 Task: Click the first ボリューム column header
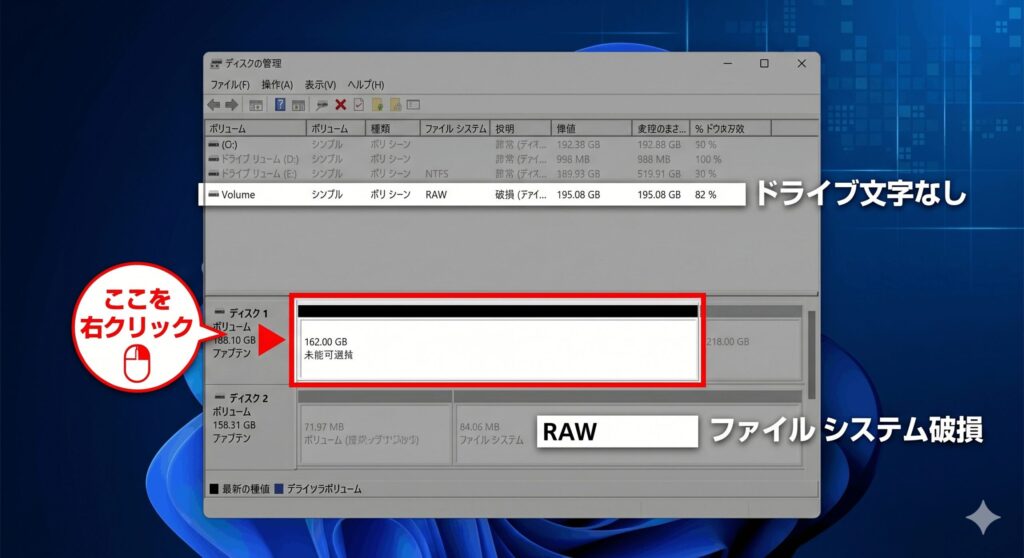pos(255,129)
